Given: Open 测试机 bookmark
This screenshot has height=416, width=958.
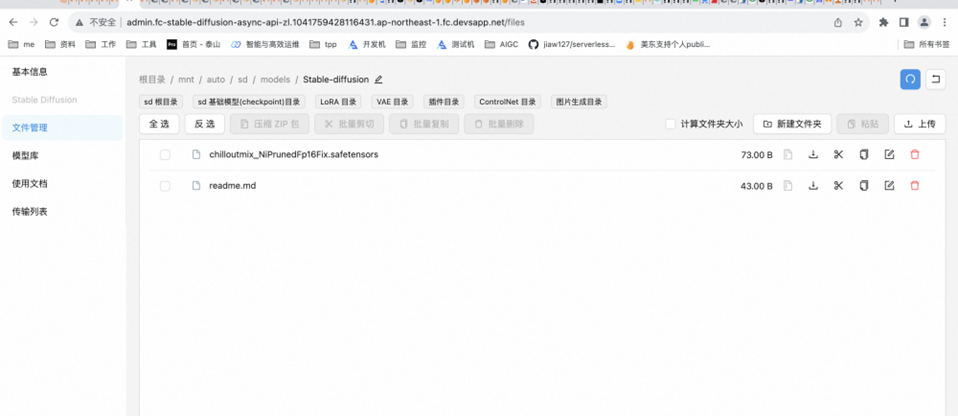Looking at the screenshot, I should click(456, 45).
